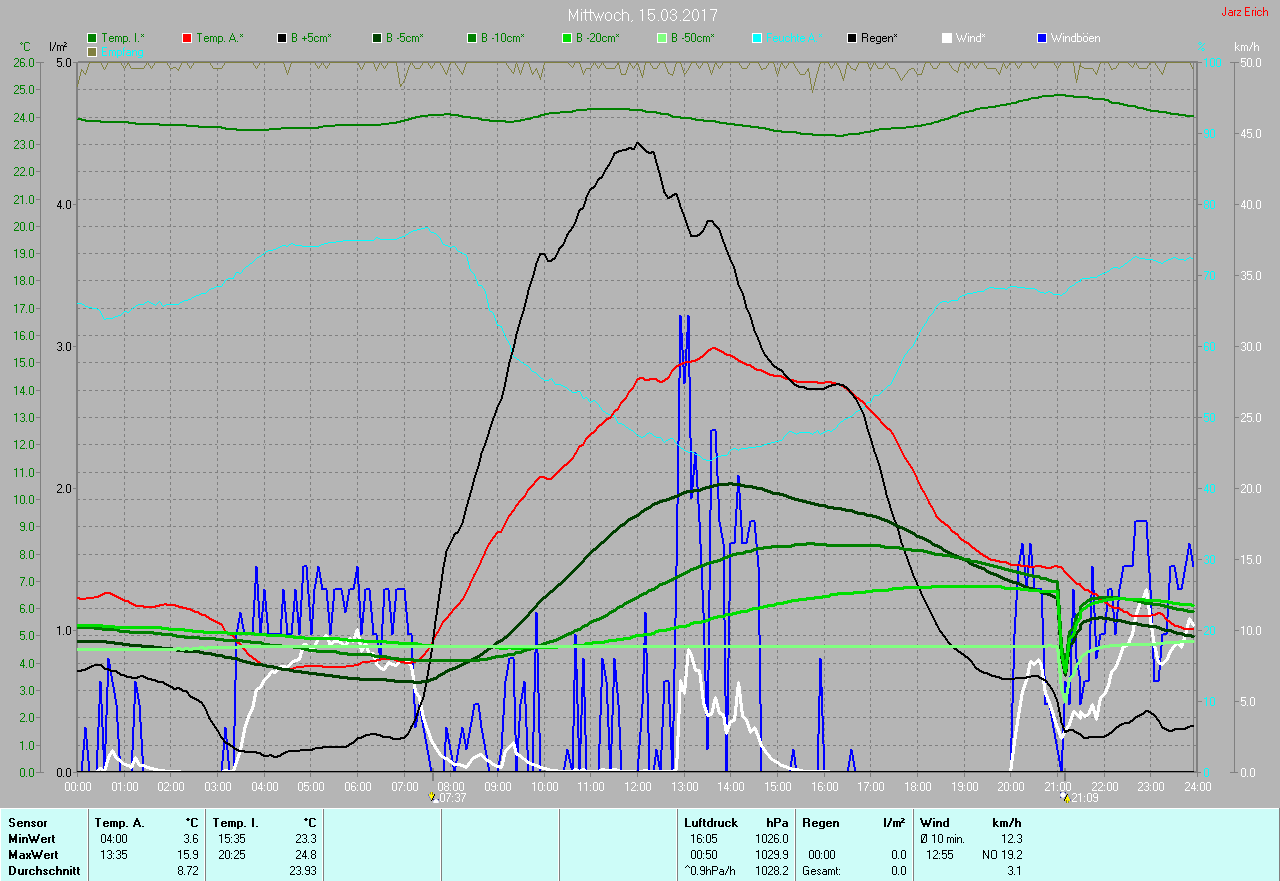Select the blue Windböen legend square
The image size is (1280, 881).
(1043, 38)
